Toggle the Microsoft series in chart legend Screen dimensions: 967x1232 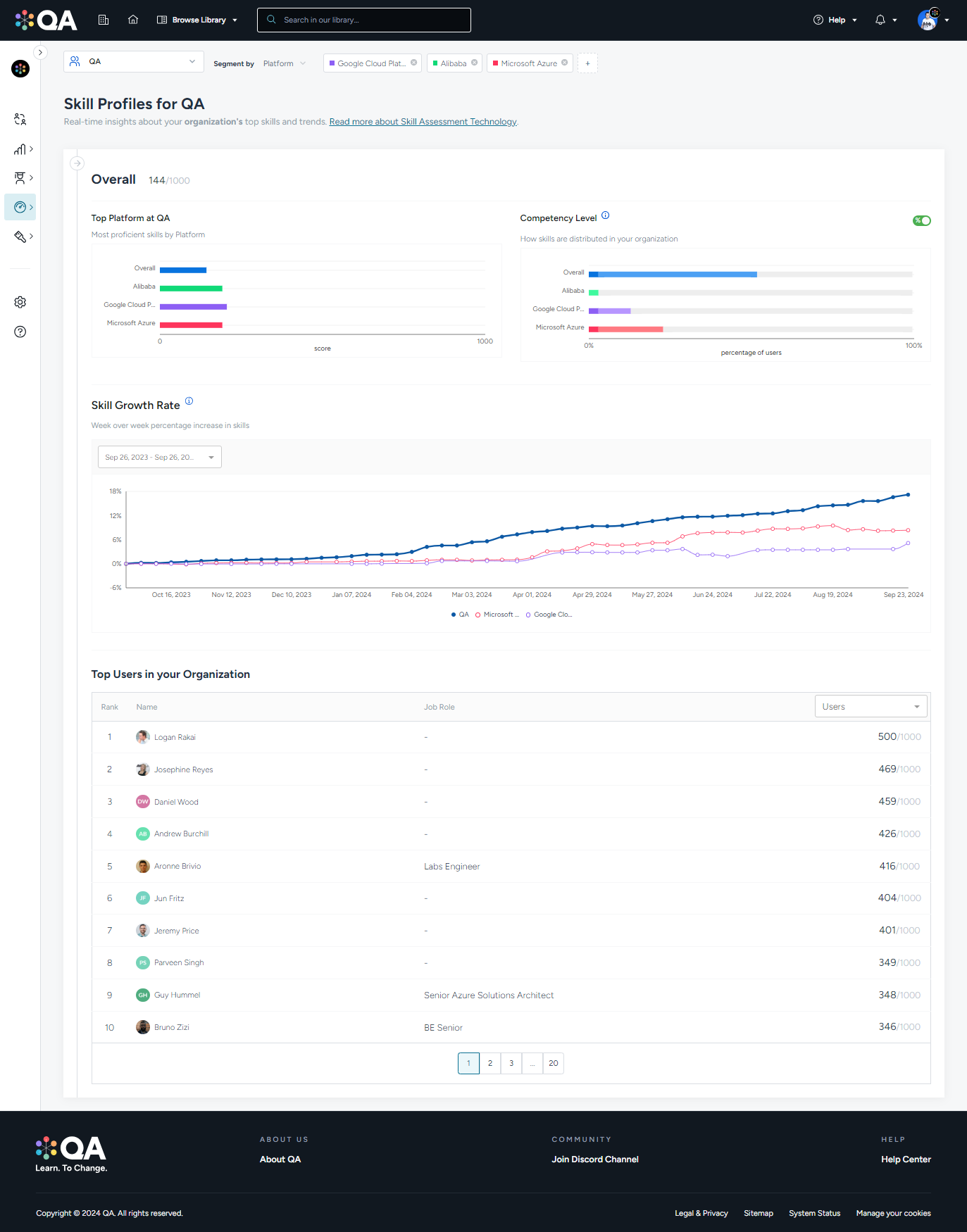tap(497, 615)
